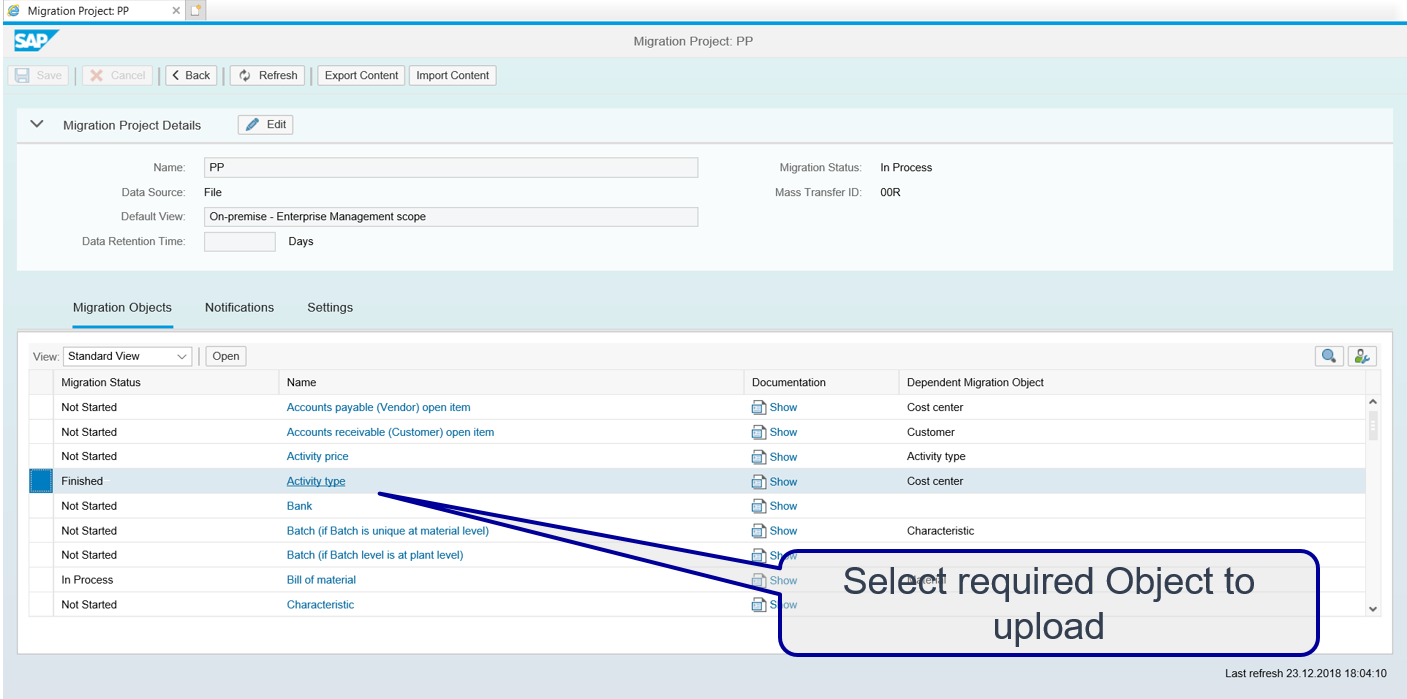Switch to the Settings tab
Screen dimensions: 1407x699
[x=330, y=308]
